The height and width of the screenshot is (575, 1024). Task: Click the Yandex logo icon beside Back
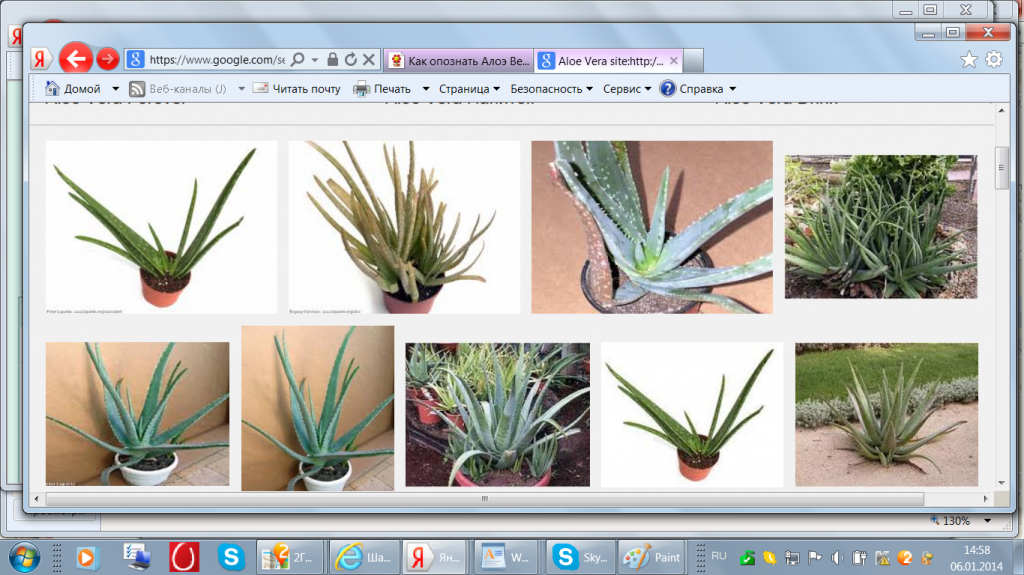42,59
